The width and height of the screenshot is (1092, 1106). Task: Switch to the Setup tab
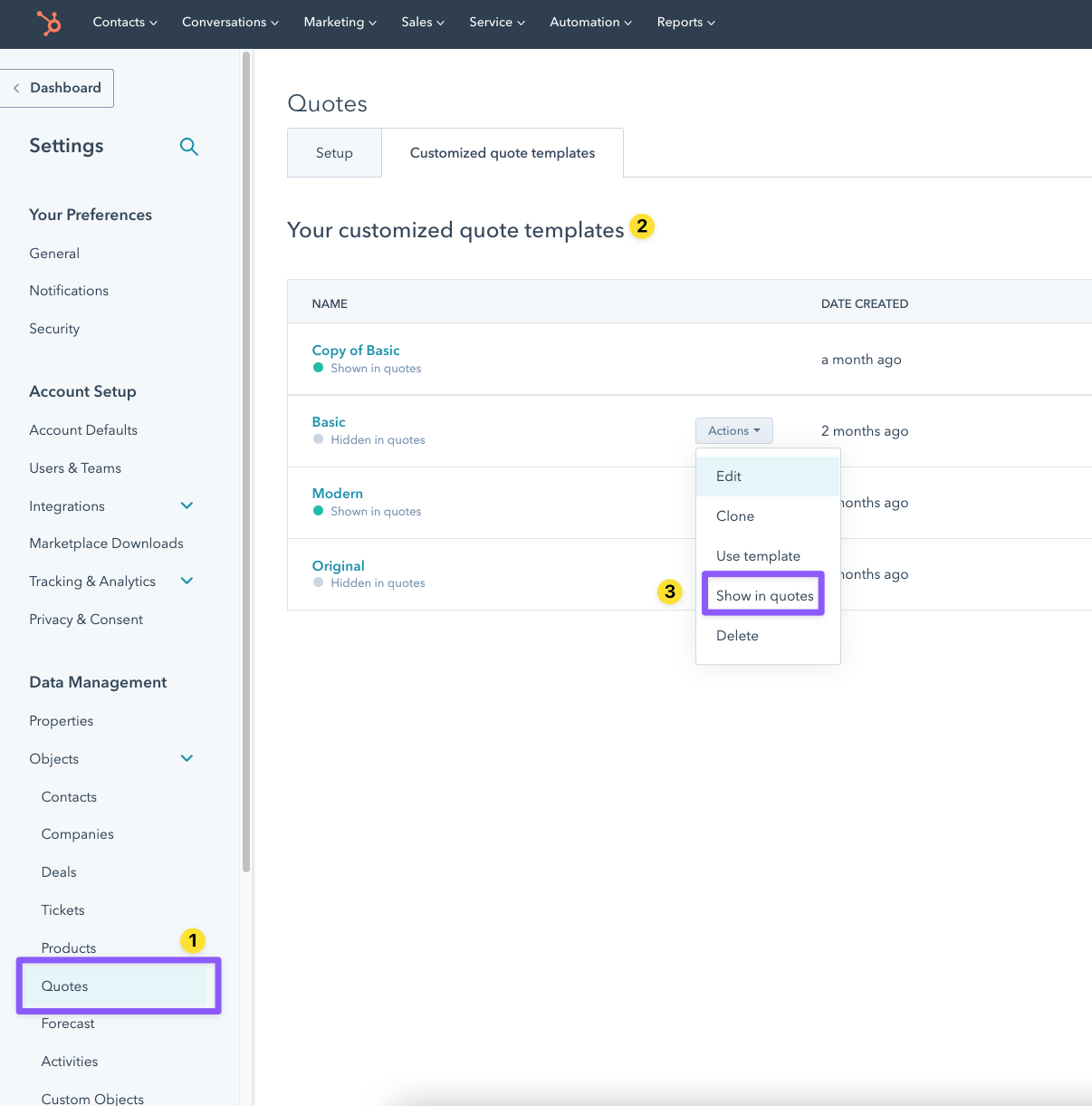(x=334, y=153)
